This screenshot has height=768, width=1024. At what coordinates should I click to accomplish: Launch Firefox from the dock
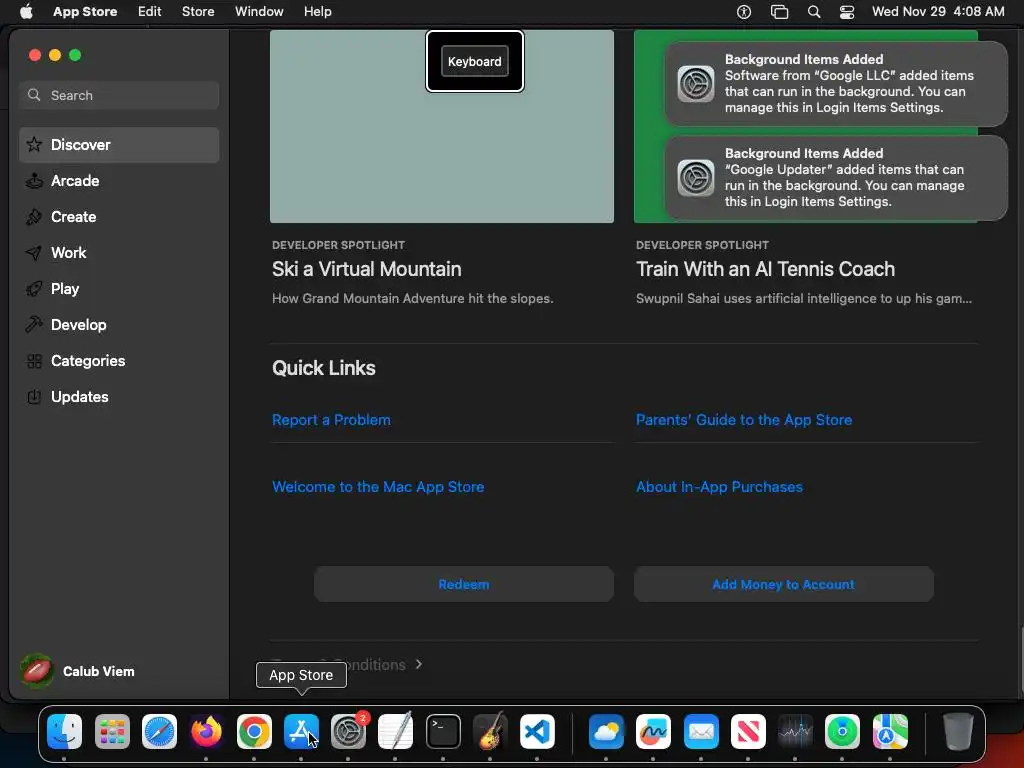click(x=206, y=731)
